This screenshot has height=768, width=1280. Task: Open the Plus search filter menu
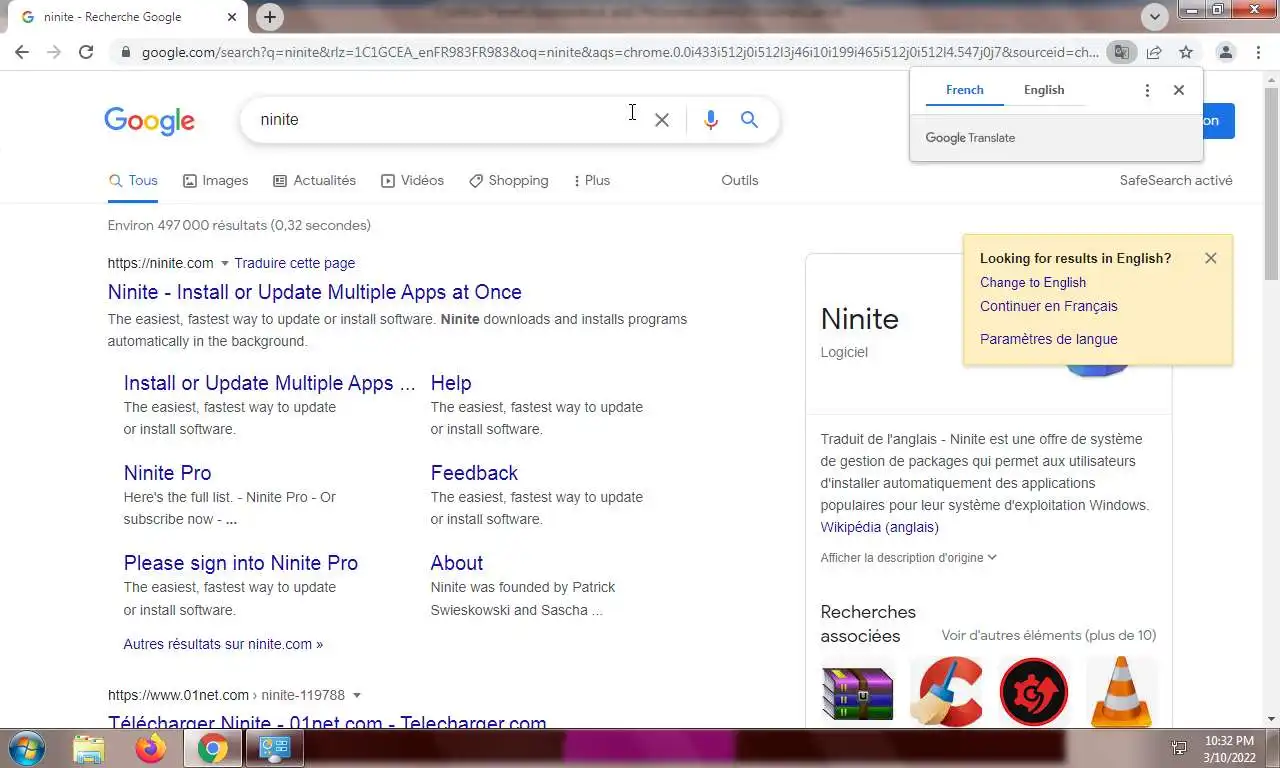(x=591, y=181)
